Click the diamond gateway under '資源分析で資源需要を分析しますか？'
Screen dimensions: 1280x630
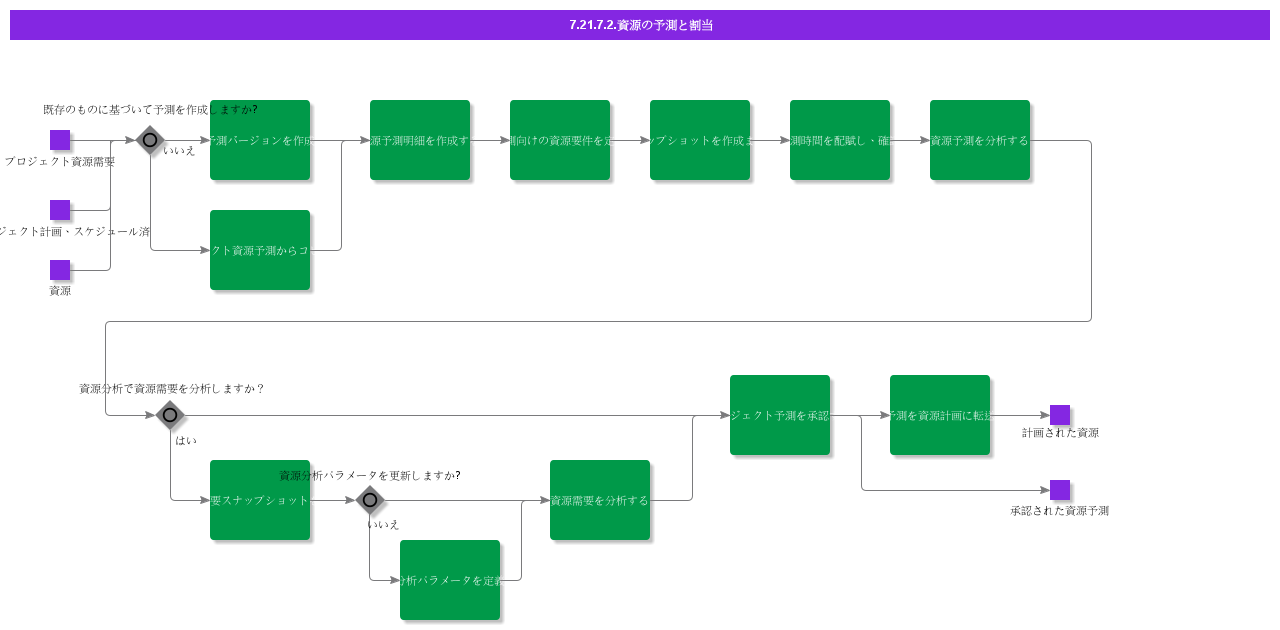(x=170, y=415)
